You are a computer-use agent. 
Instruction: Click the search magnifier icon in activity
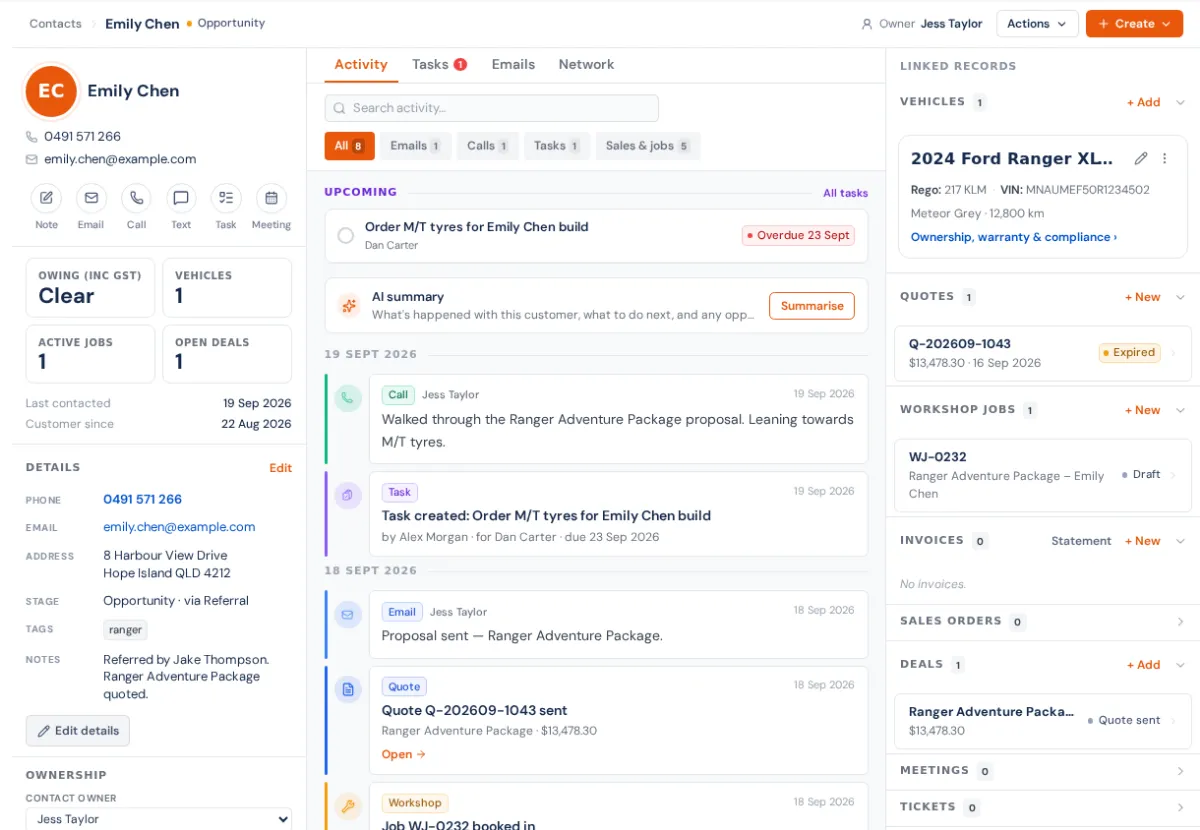[x=340, y=108]
